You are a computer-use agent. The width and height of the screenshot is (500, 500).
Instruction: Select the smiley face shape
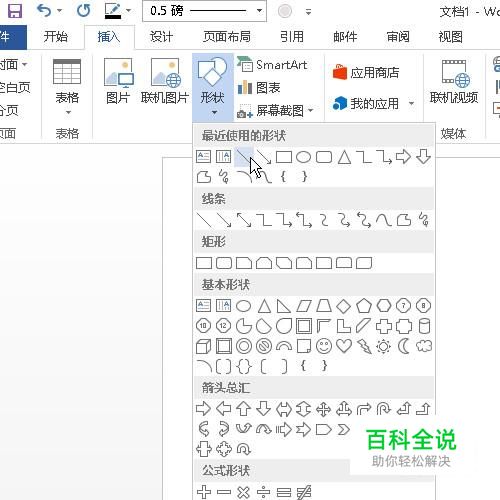tap(324, 346)
